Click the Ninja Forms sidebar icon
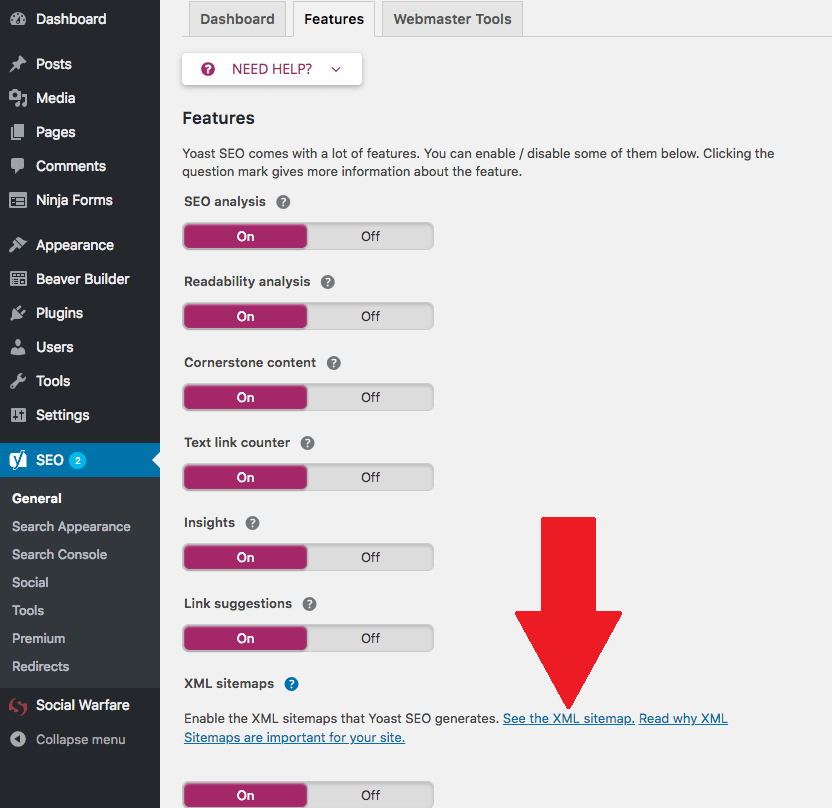 click(x=18, y=200)
